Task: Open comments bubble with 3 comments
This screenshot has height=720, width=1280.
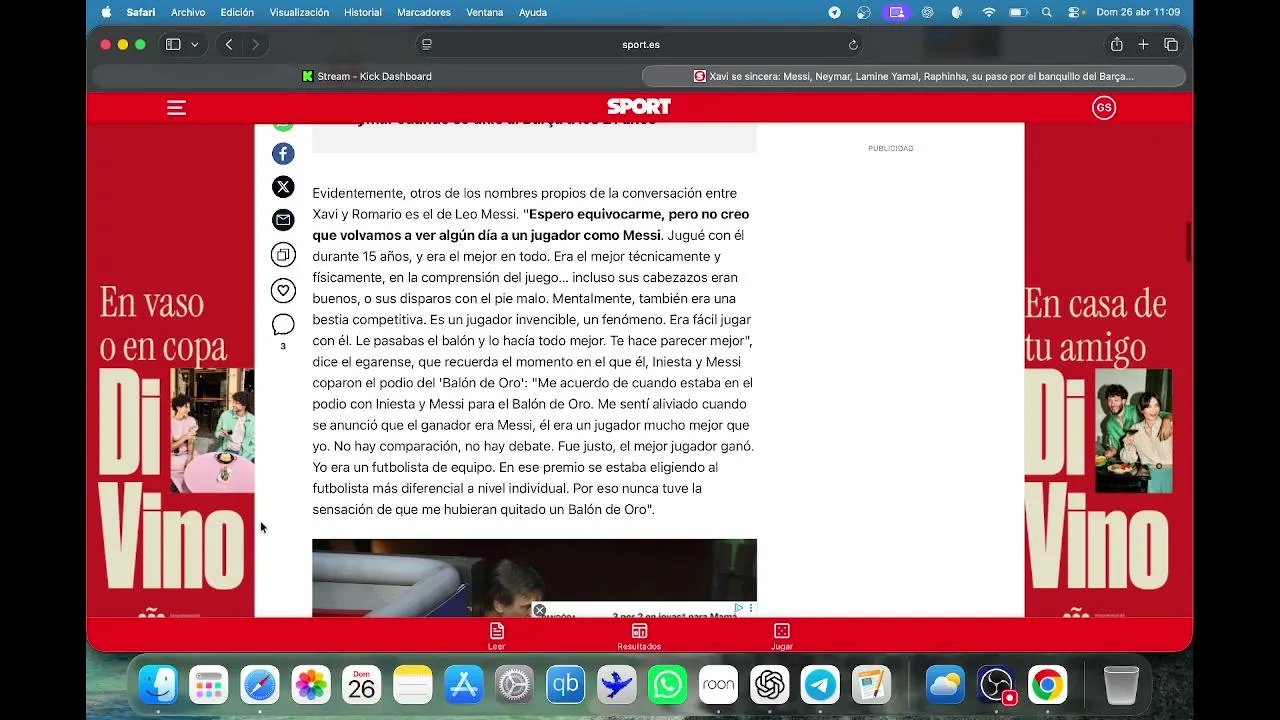Action: (x=283, y=325)
